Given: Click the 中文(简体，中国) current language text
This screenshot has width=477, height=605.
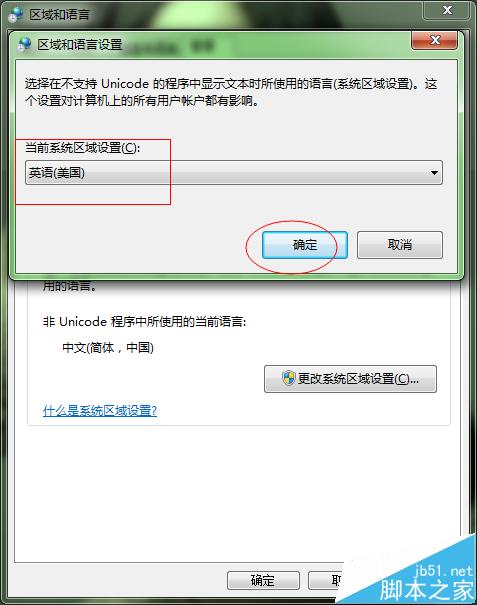Looking at the screenshot, I should tap(108, 347).
